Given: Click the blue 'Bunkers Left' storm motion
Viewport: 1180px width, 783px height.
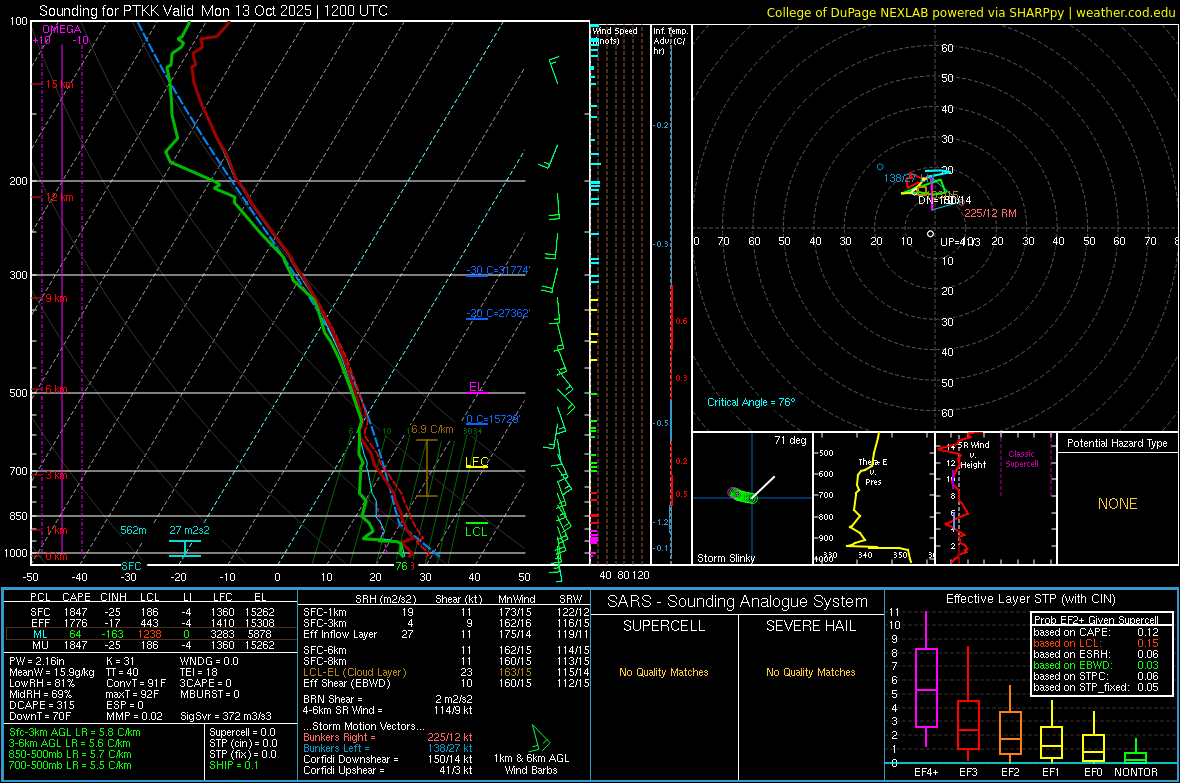Looking at the screenshot, I should tap(388, 748).
